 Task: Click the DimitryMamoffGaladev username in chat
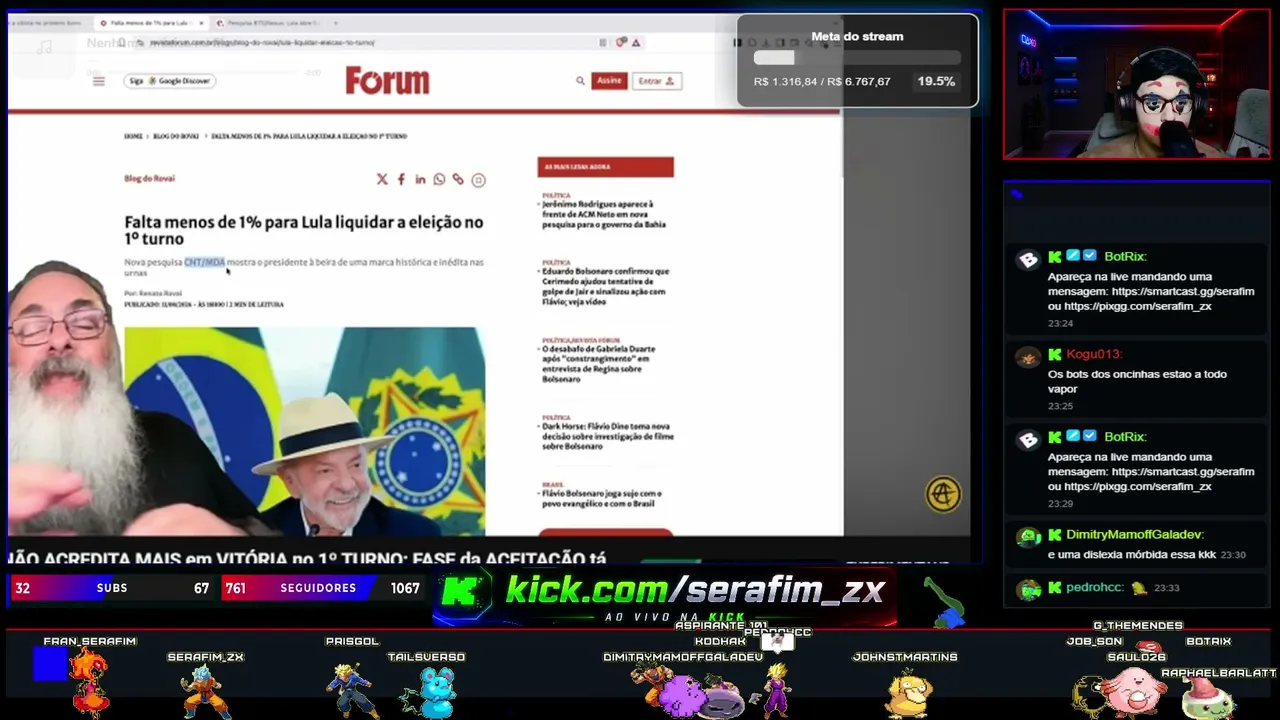tap(1135, 535)
